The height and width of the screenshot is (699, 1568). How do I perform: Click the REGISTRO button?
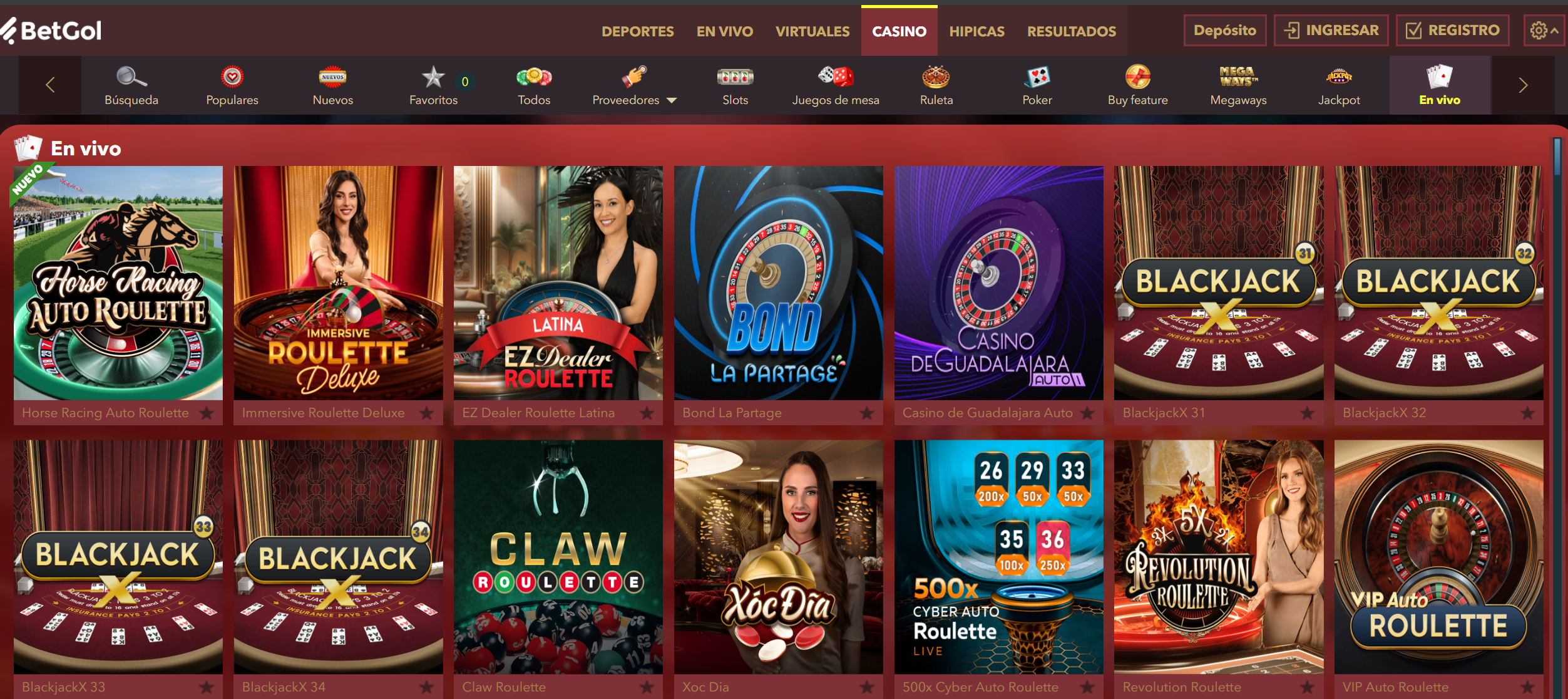(1452, 30)
